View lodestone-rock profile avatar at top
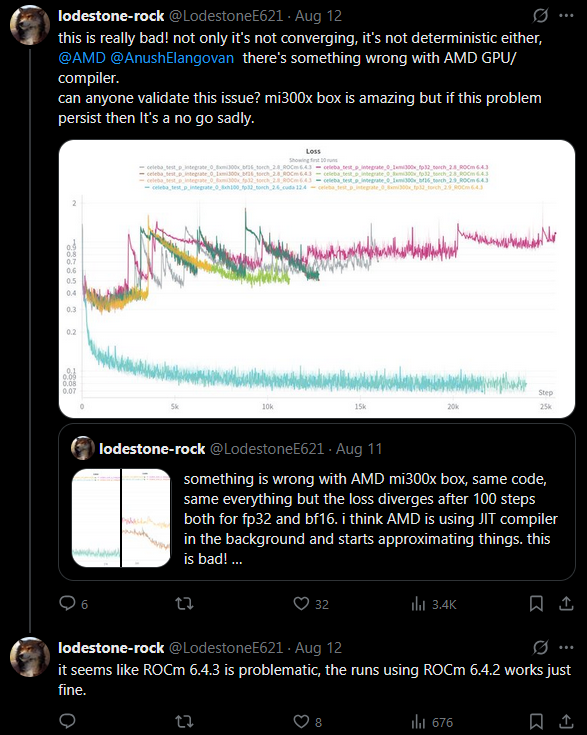587x735 pixels. (x=30, y=25)
